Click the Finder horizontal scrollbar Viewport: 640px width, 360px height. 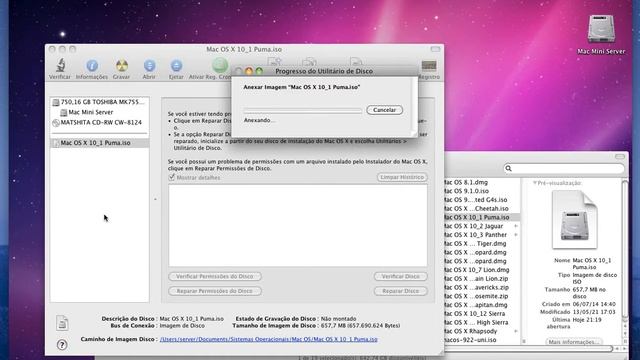(x=529, y=349)
